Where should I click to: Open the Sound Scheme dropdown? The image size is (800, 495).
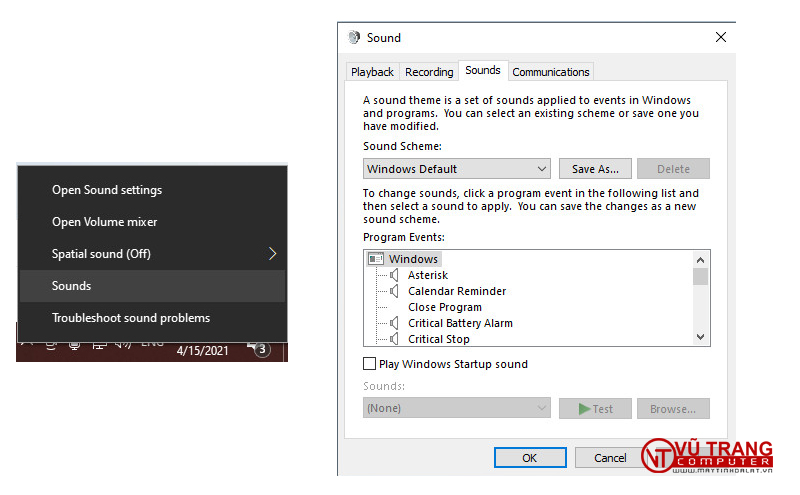click(457, 169)
